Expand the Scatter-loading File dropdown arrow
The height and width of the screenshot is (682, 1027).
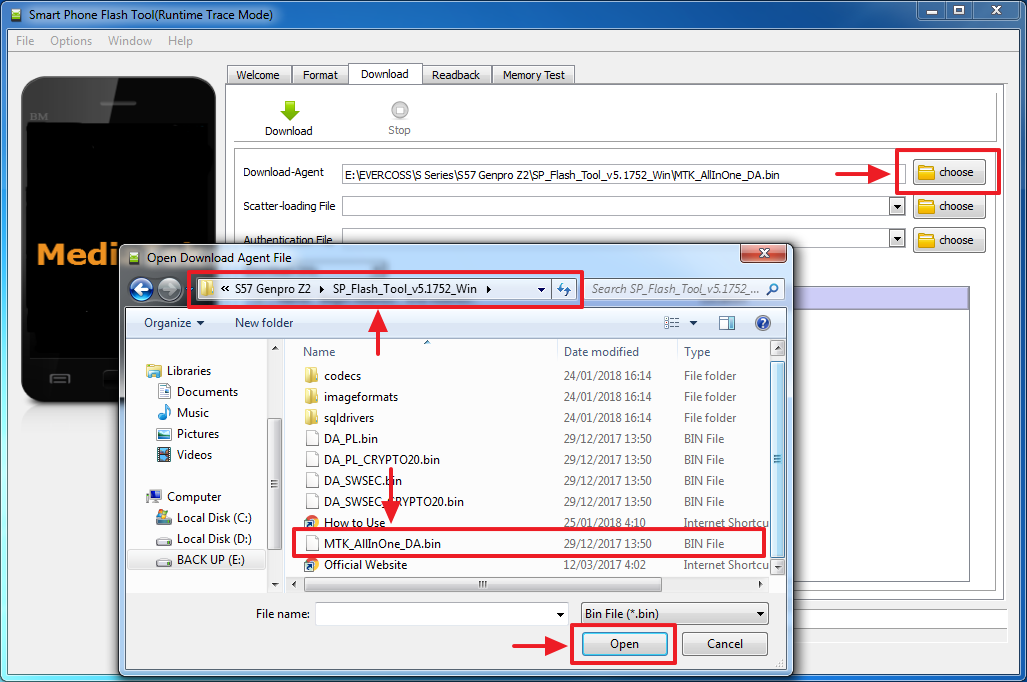click(897, 206)
